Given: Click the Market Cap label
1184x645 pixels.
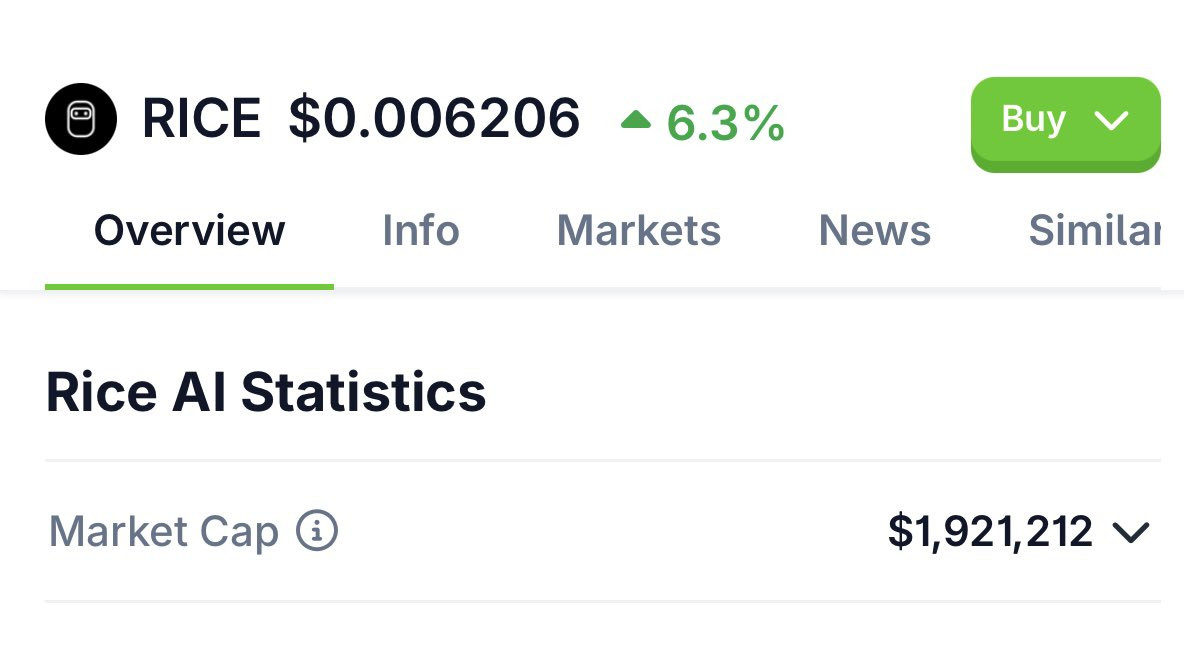Looking at the screenshot, I should pos(164,532).
